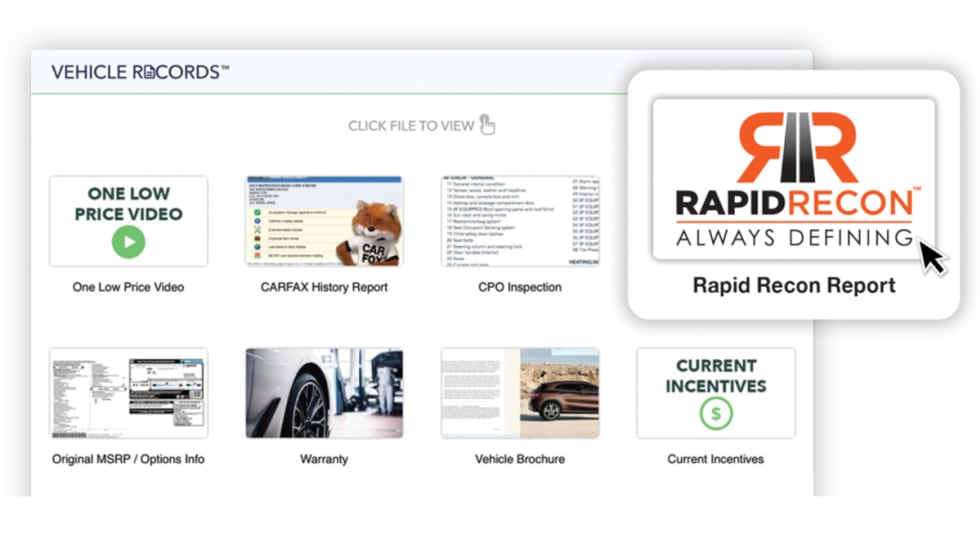This screenshot has width=980, height=552.
Task: Click the green dollar sign icon
Action: 716,414
